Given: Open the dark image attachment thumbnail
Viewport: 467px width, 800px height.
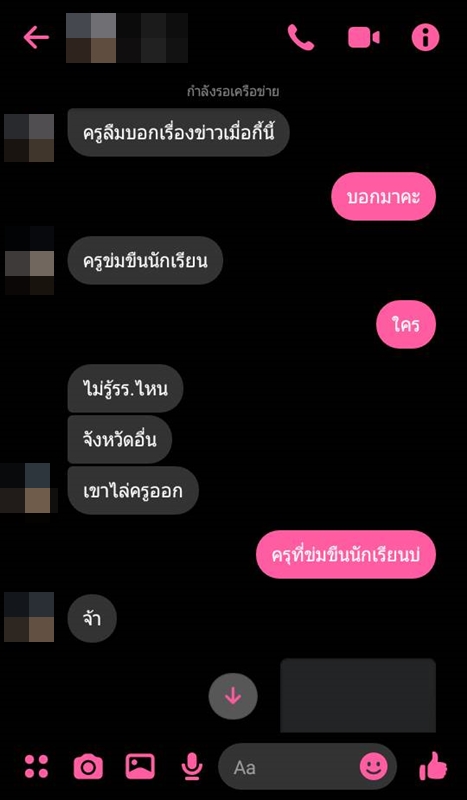Looking at the screenshot, I should click(x=358, y=695).
